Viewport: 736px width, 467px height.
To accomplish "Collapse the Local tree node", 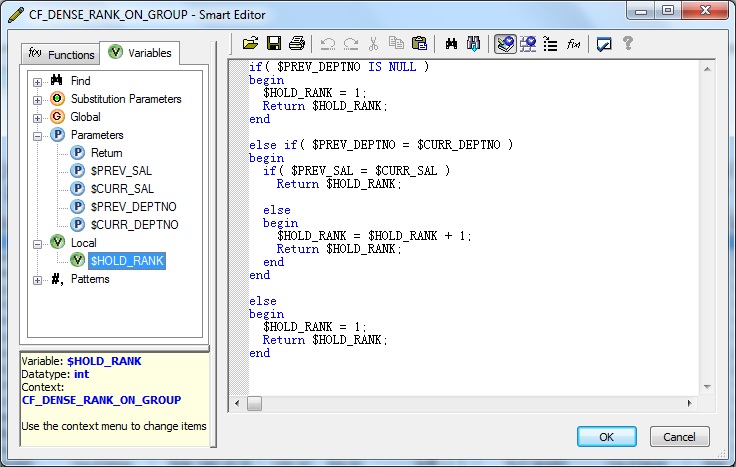I will point(38,244).
